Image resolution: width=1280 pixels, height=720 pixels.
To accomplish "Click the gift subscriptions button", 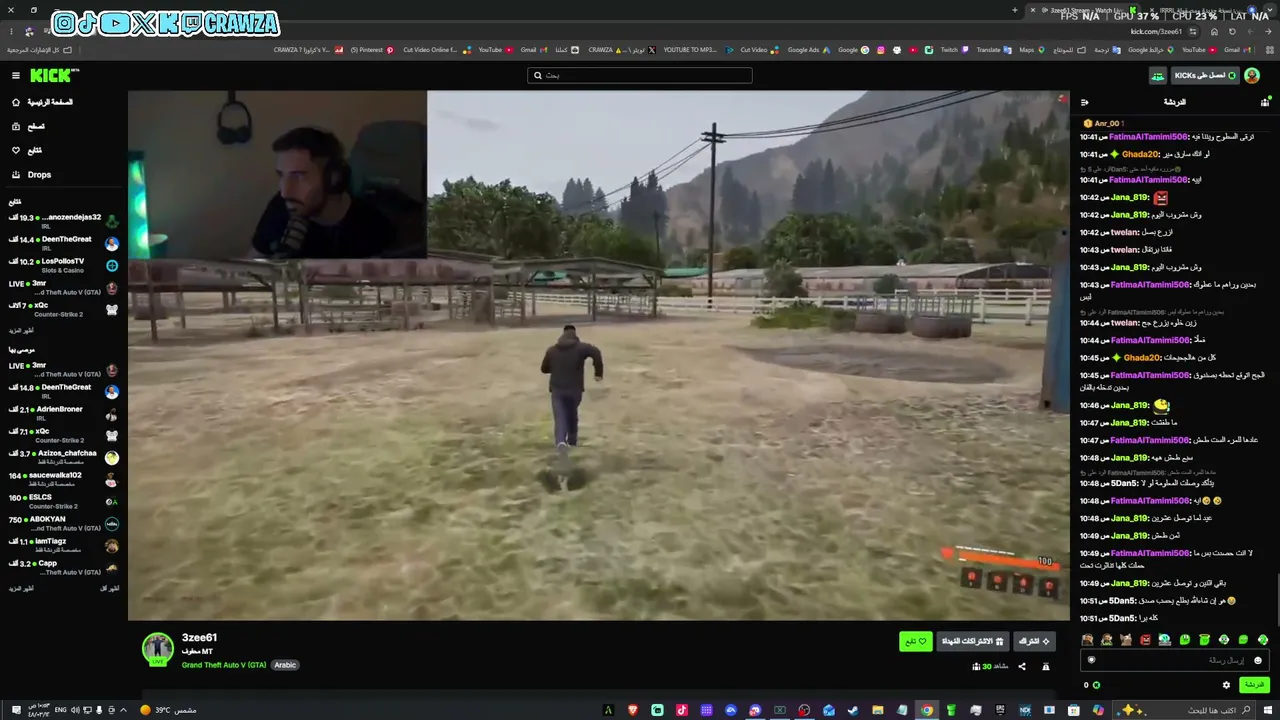I will pos(973,641).
